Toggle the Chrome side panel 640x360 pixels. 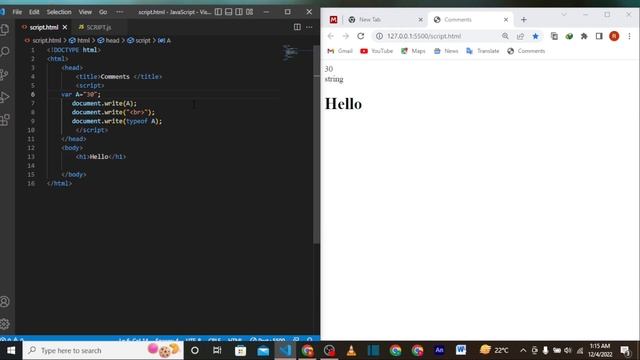pyautogui.click(x=599, y=36)
